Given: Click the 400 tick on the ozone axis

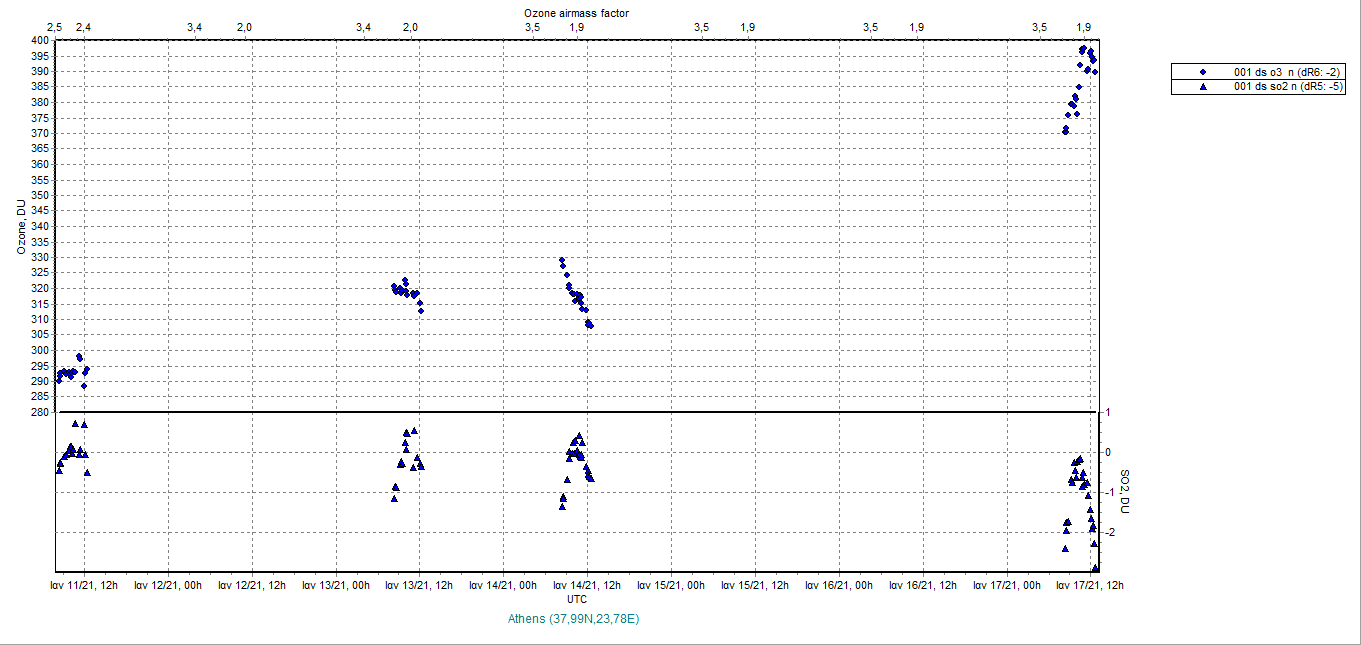Looking at the screenshot, I should pyautogui.click(x=38, y=40).
